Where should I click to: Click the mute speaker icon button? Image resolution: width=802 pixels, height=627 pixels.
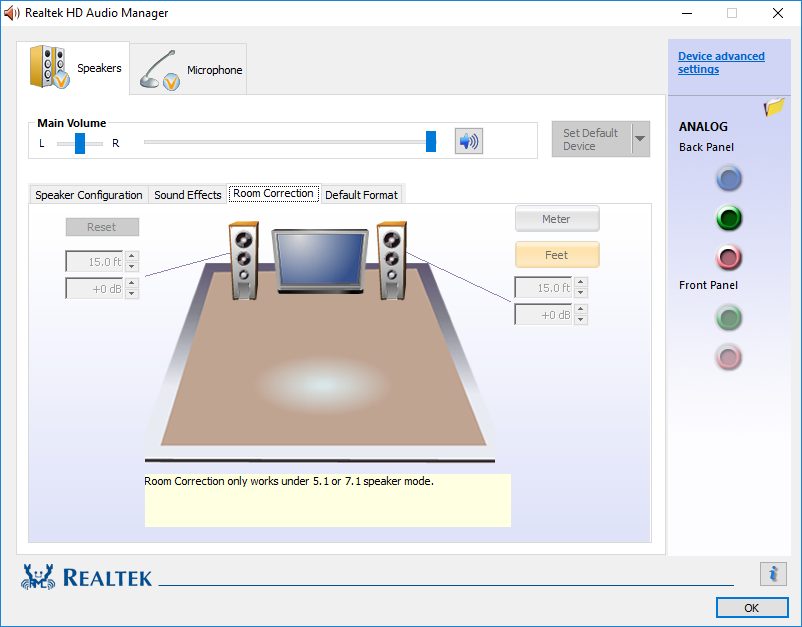pyautogui.click(x=469, y=141)
